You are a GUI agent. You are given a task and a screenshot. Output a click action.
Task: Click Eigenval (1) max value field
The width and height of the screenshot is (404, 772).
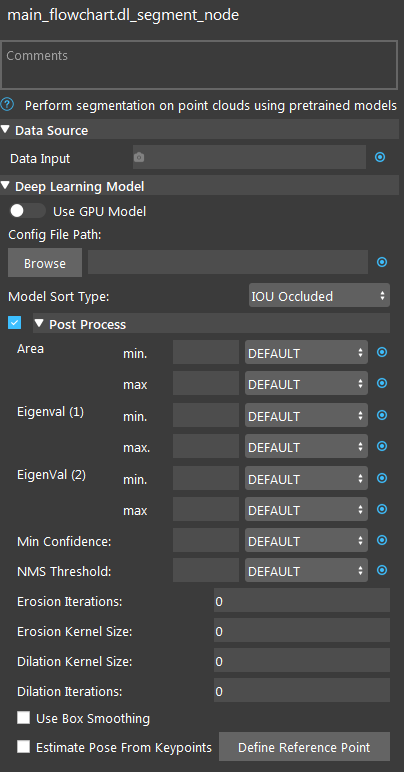coord(206,447)
